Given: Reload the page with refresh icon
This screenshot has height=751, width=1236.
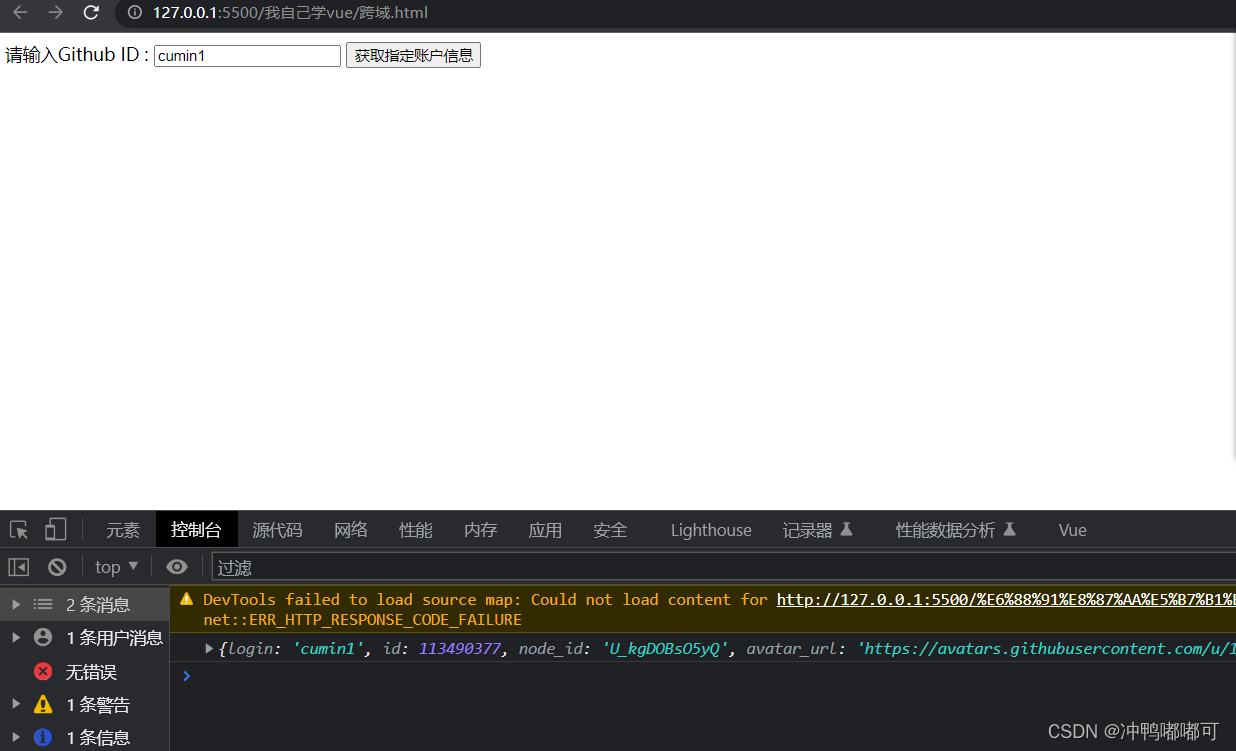Looking at the screenshot, I should [91, 13].
